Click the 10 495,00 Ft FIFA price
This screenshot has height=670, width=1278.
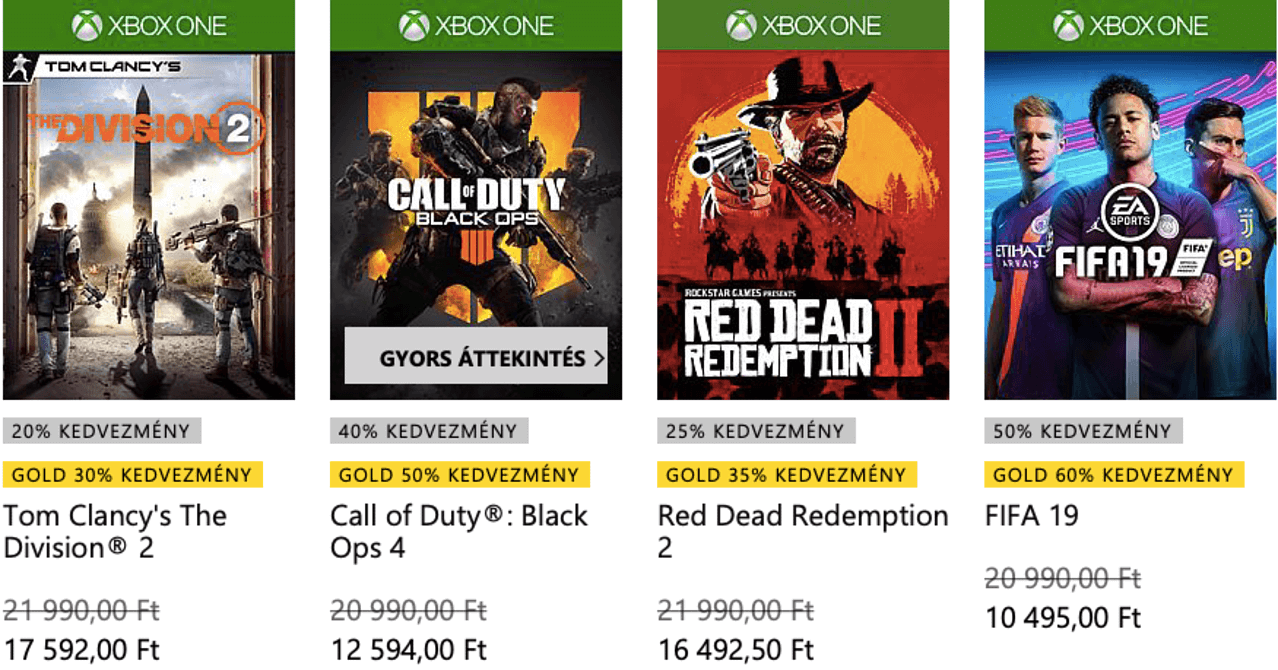(x=1063, y=617)
